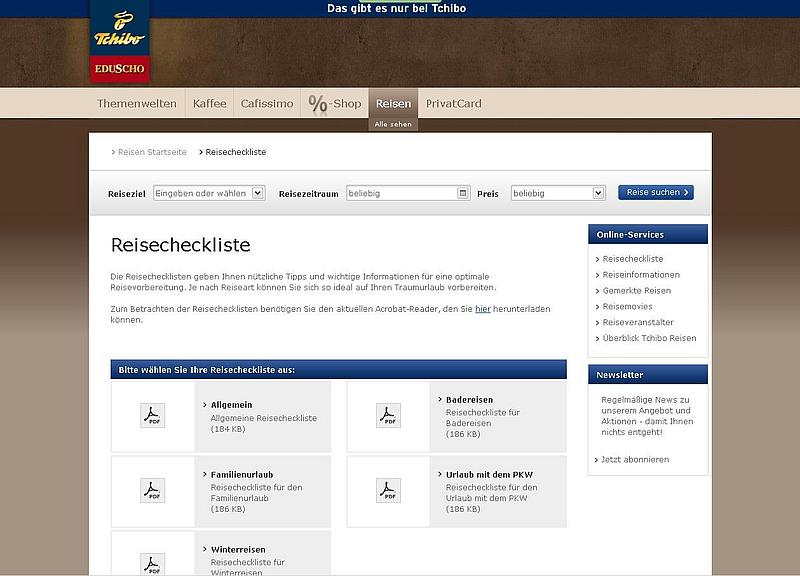Open the Winterreisen checklist PDF icon
The height and width of the screenshot is (576, 800).
[x=153, y=564]
